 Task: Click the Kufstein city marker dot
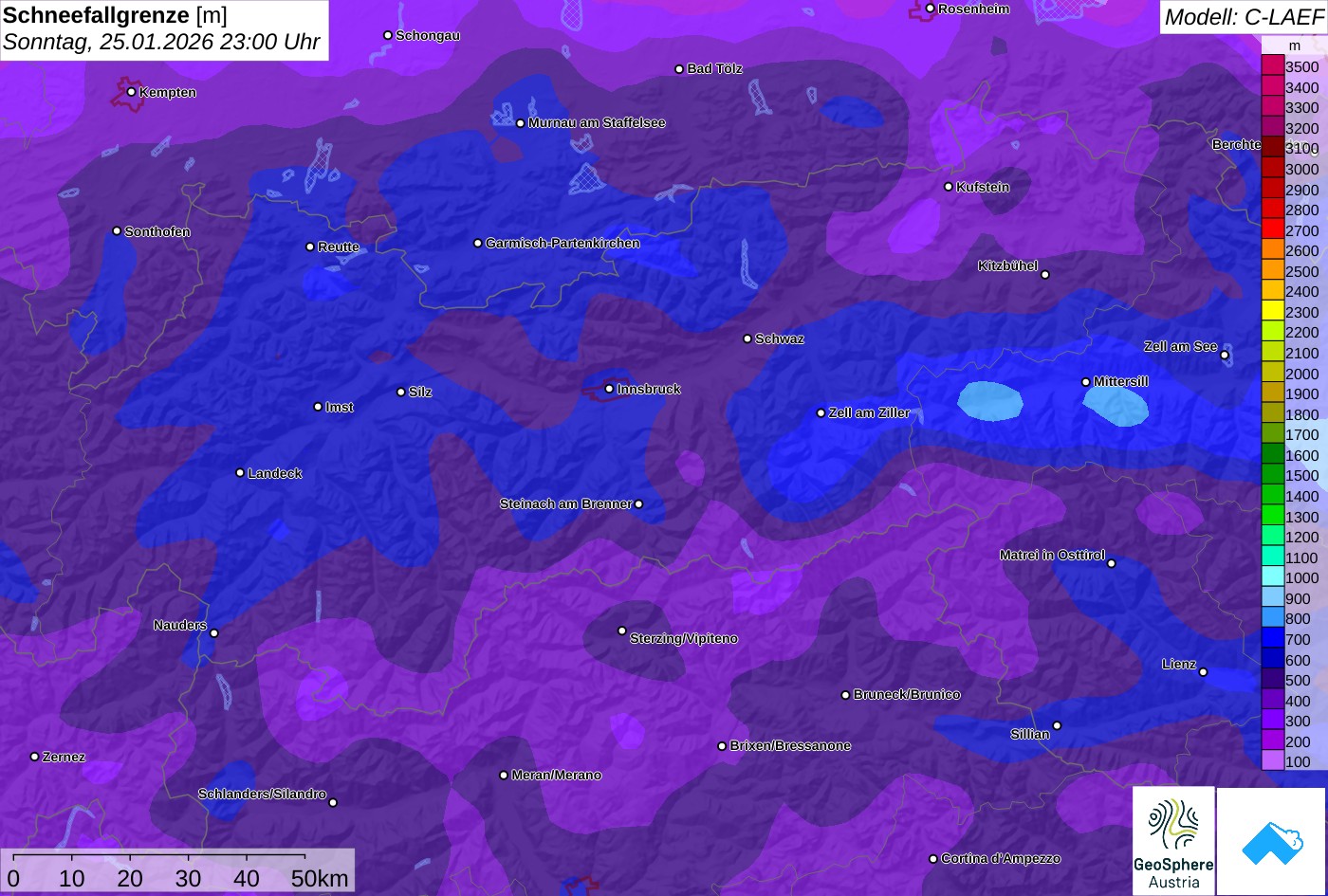949,187
